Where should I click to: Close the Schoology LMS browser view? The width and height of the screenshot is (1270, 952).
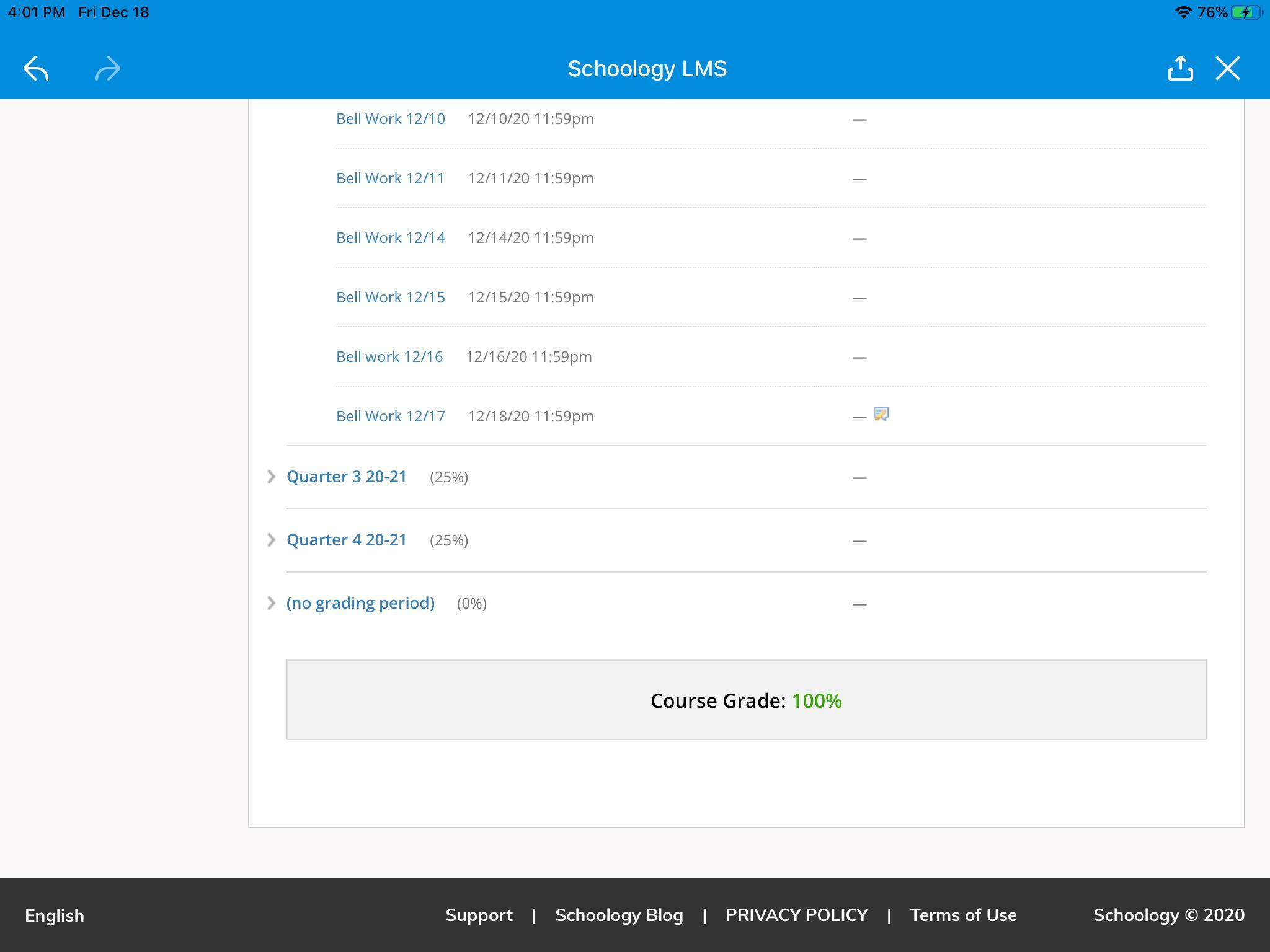[1228, 69]
